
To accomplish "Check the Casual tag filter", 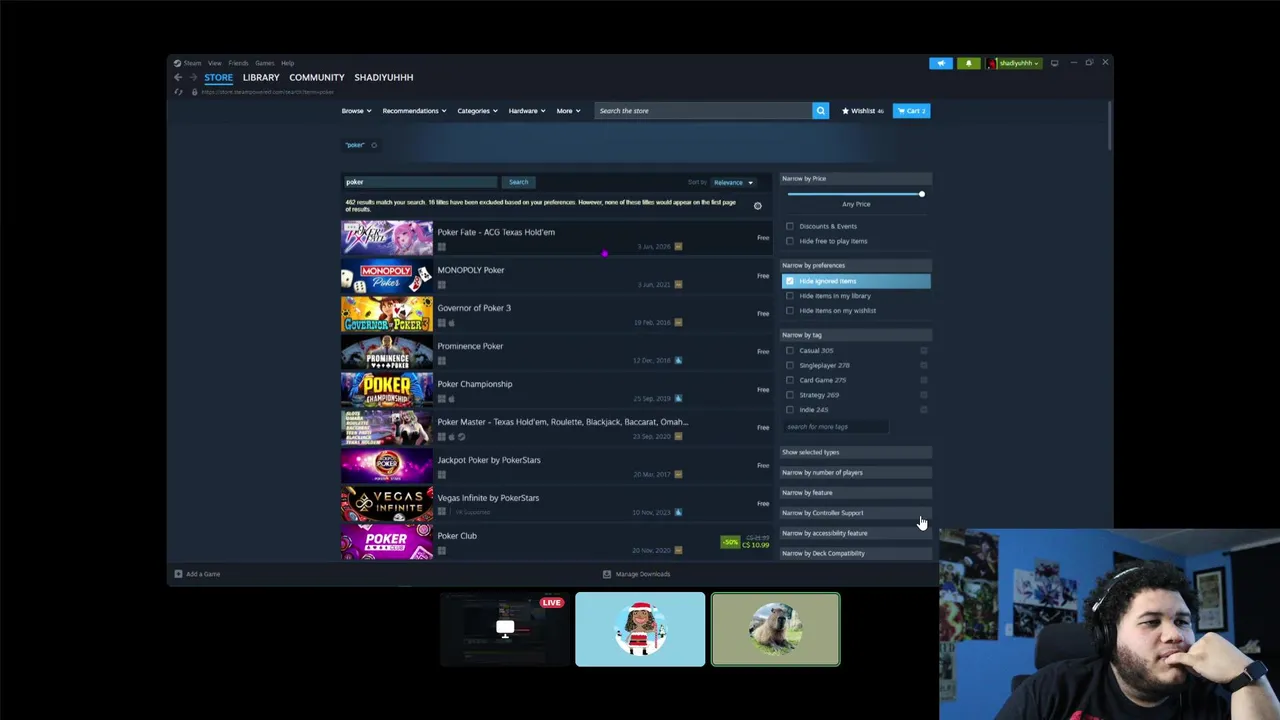I will tap(790, 351).
